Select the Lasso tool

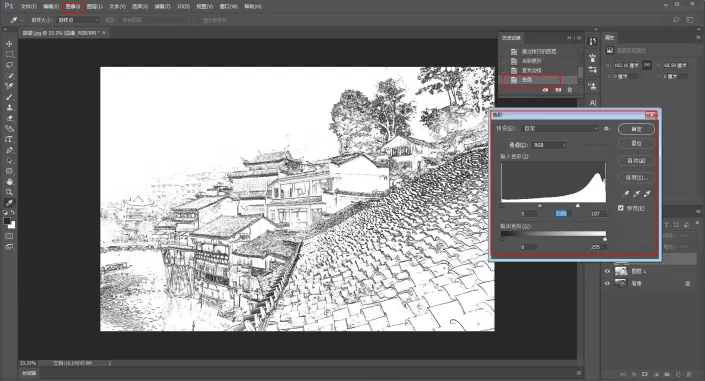pyautogui.click(x=9, y=65)
